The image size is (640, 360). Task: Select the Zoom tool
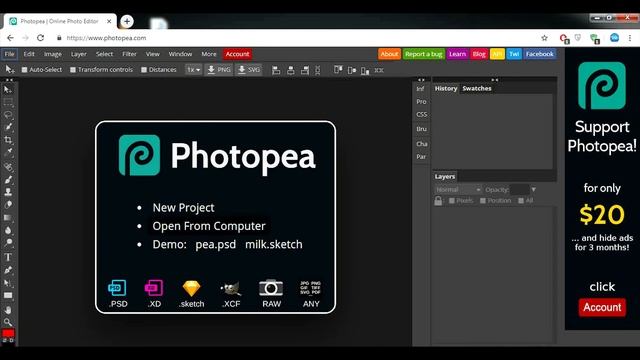(8, 322)
